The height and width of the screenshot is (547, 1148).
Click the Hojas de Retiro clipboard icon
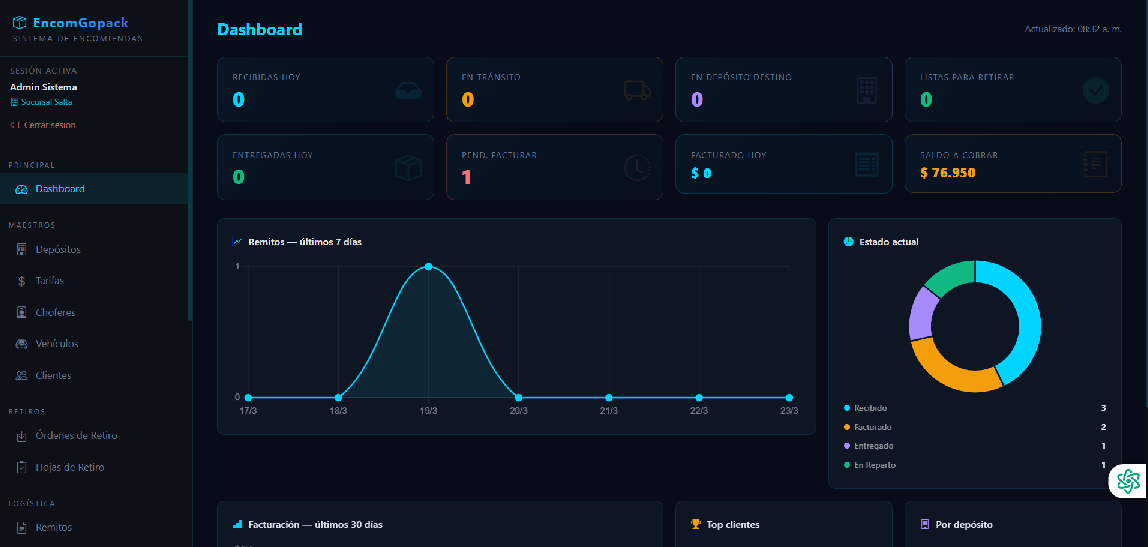22,468
